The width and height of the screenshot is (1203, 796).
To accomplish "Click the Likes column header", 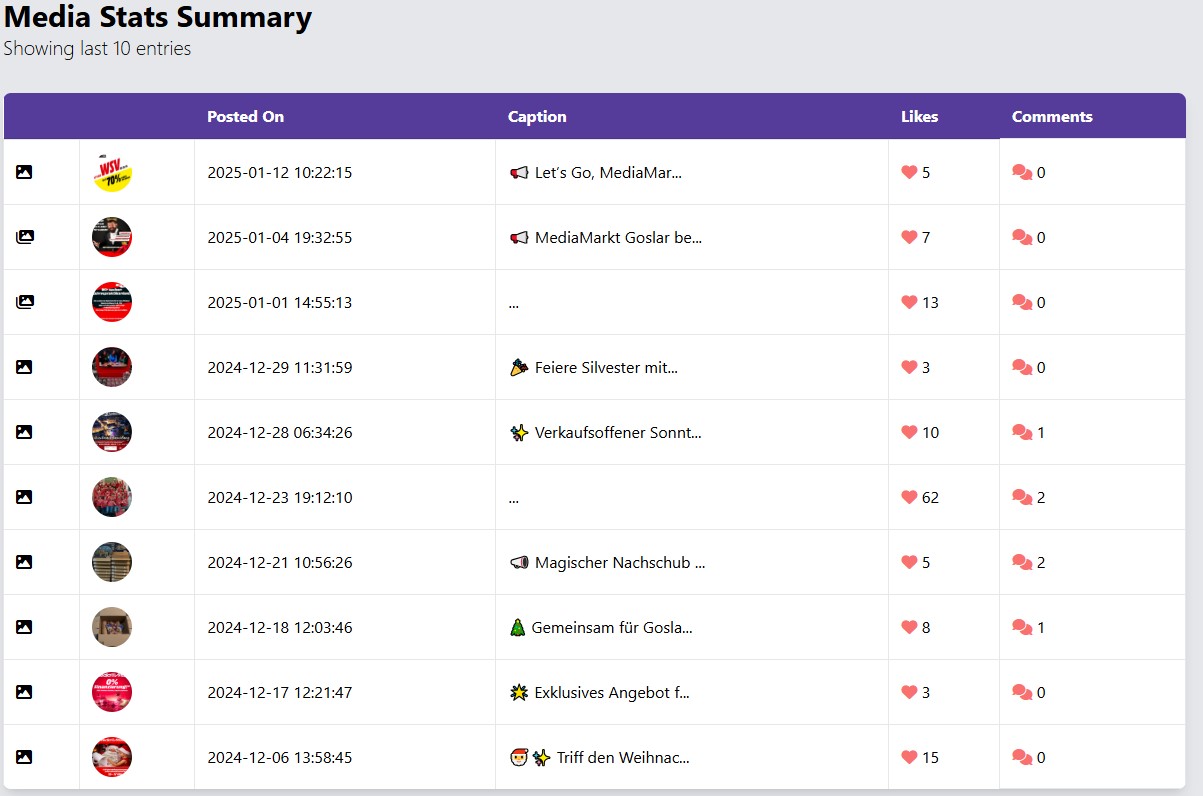I will click(x=919, y=116).
